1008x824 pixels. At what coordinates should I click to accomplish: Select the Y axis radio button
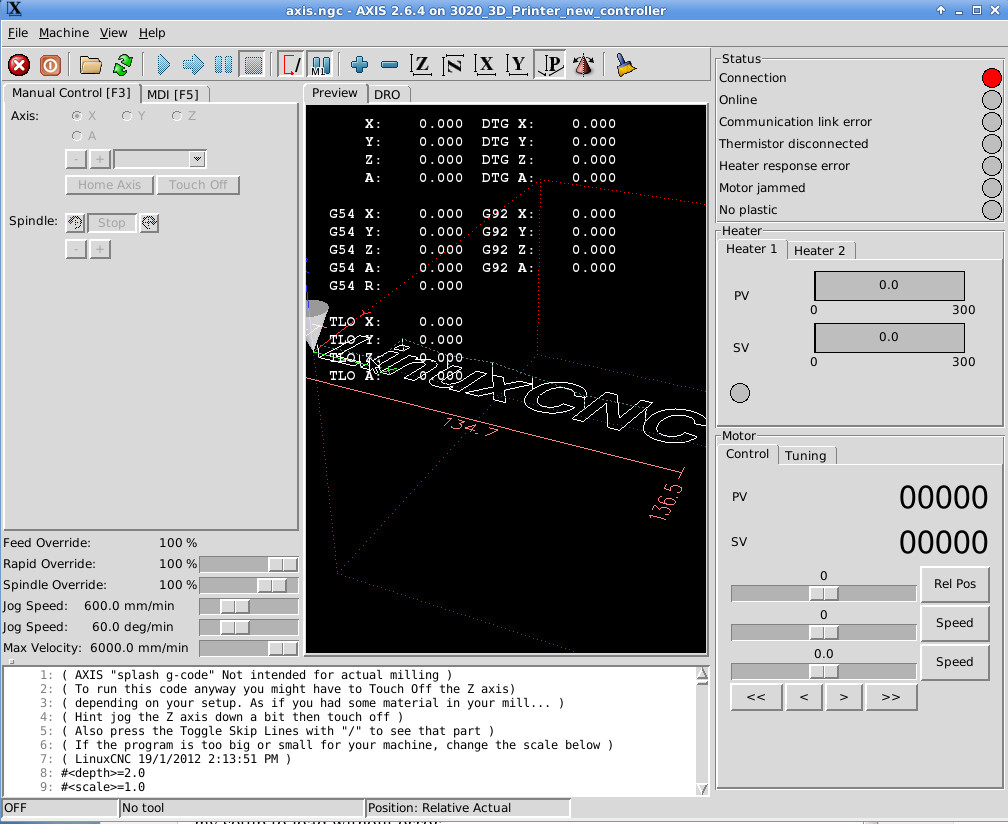[127, 116]
